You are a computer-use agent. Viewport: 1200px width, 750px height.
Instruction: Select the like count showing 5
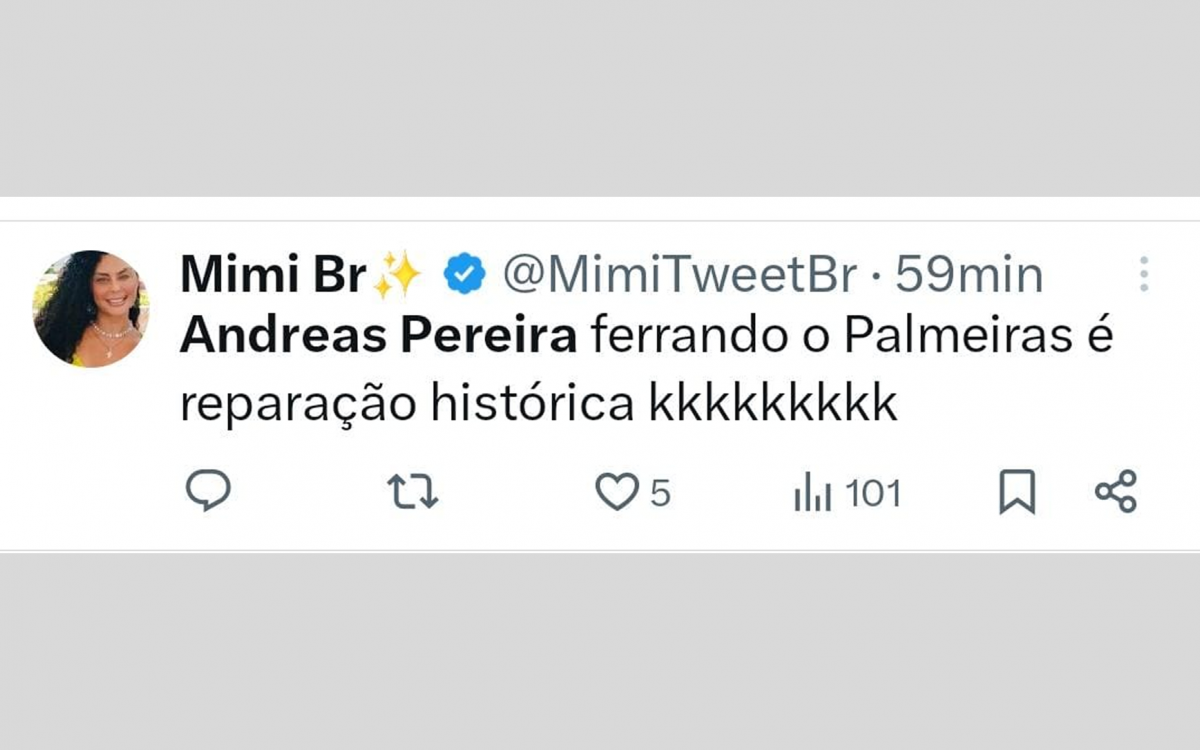click(x=660, y=490)
